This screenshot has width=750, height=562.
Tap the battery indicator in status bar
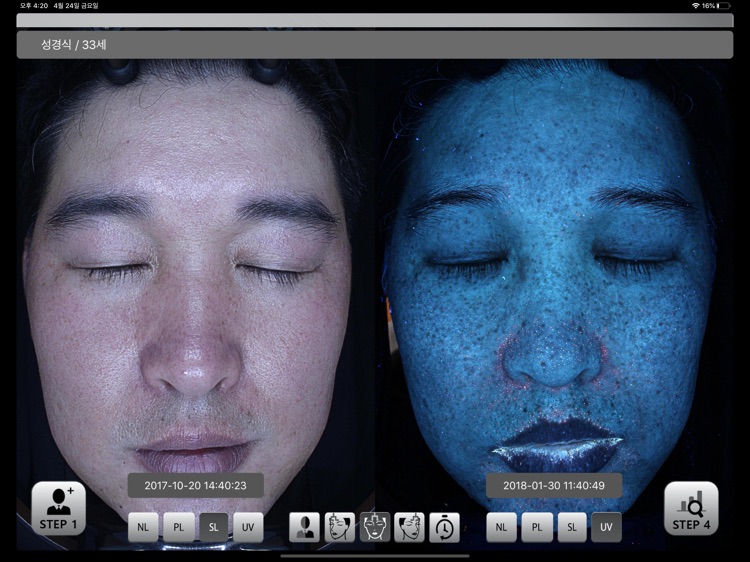click(x=723, y=6)
